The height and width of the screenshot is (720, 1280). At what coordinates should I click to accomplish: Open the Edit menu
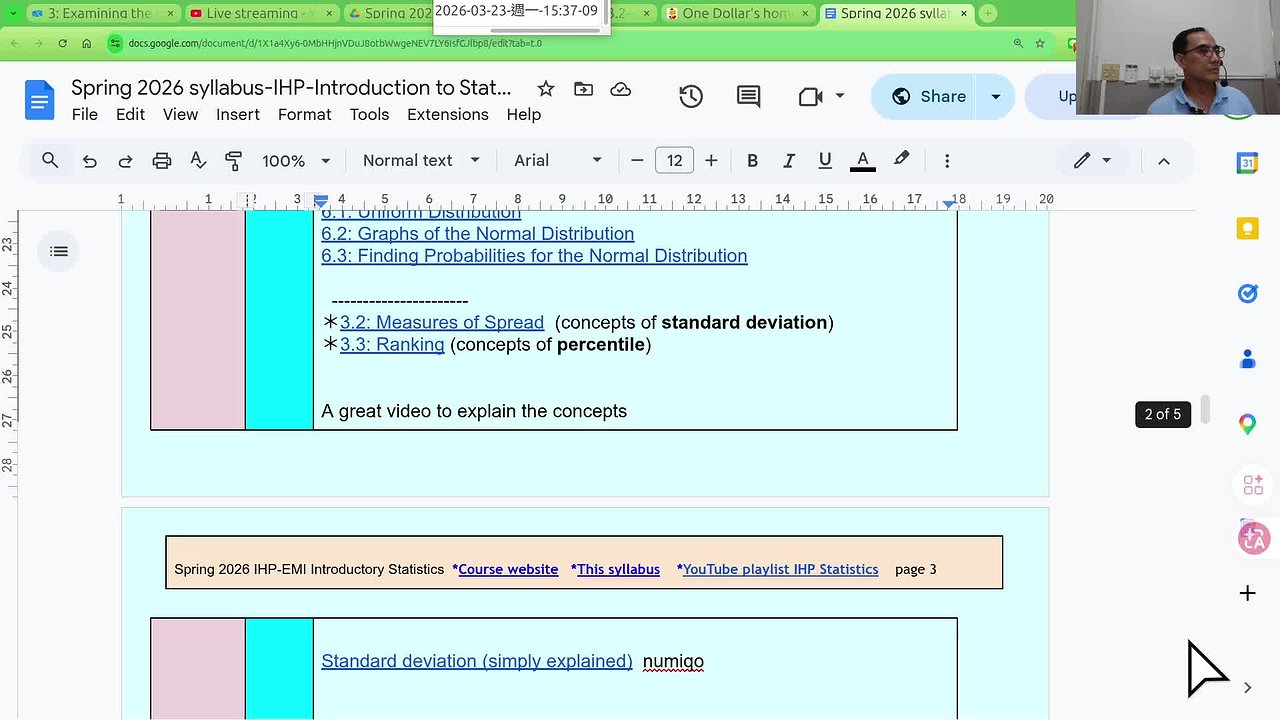click(130, 114)
